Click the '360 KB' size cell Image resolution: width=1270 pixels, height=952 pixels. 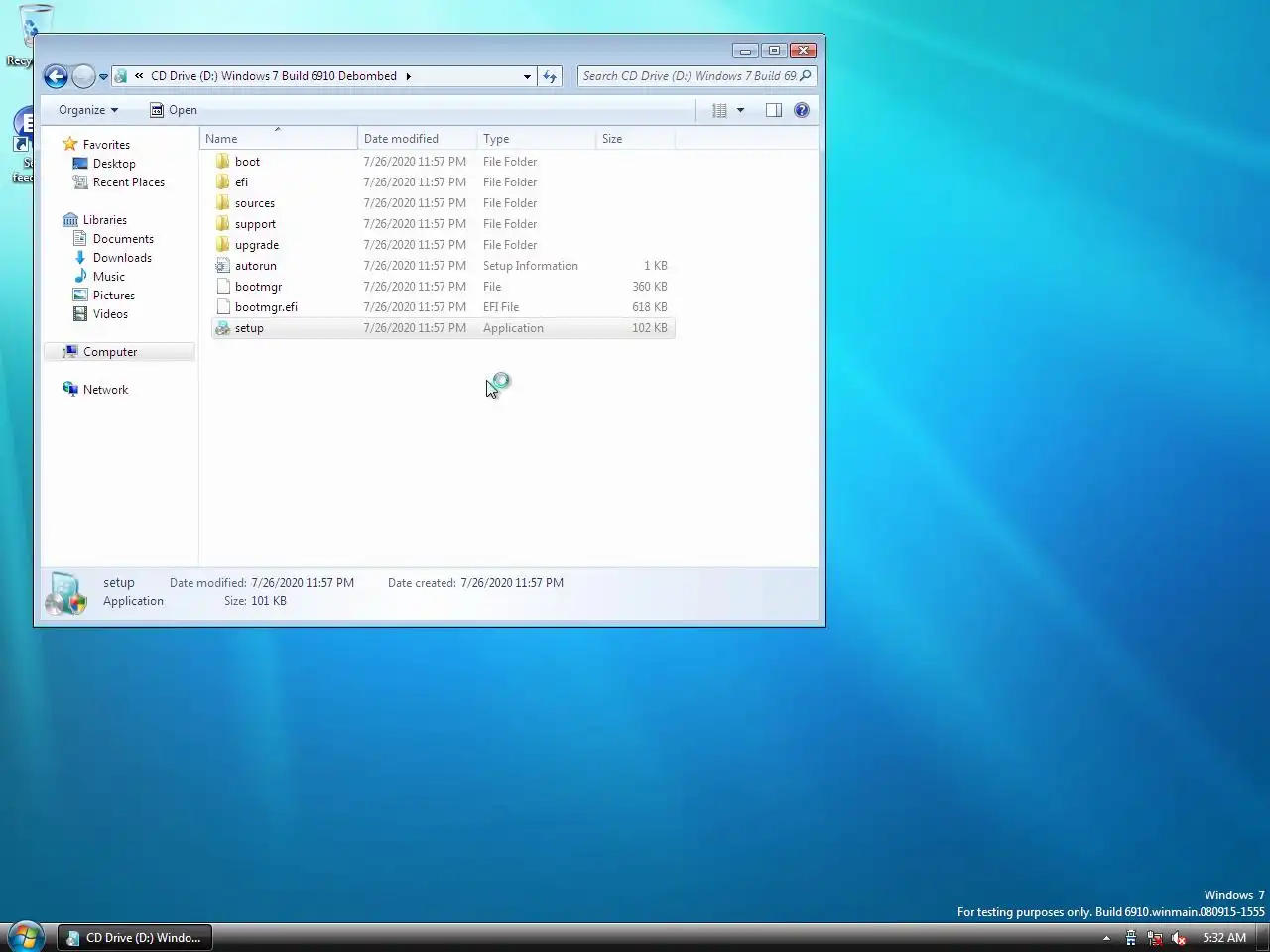pos(650,287)
